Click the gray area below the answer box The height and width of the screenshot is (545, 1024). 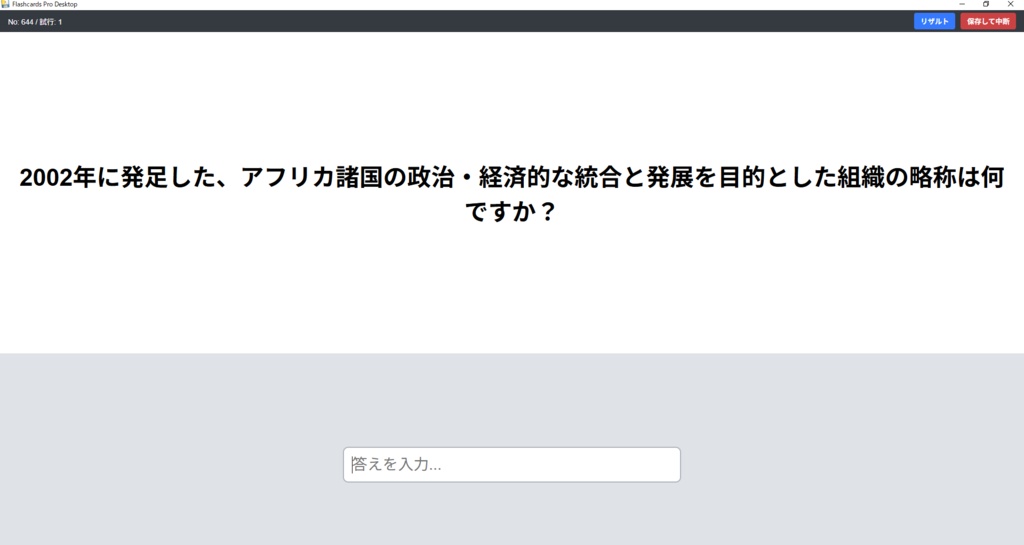(511, 514)
